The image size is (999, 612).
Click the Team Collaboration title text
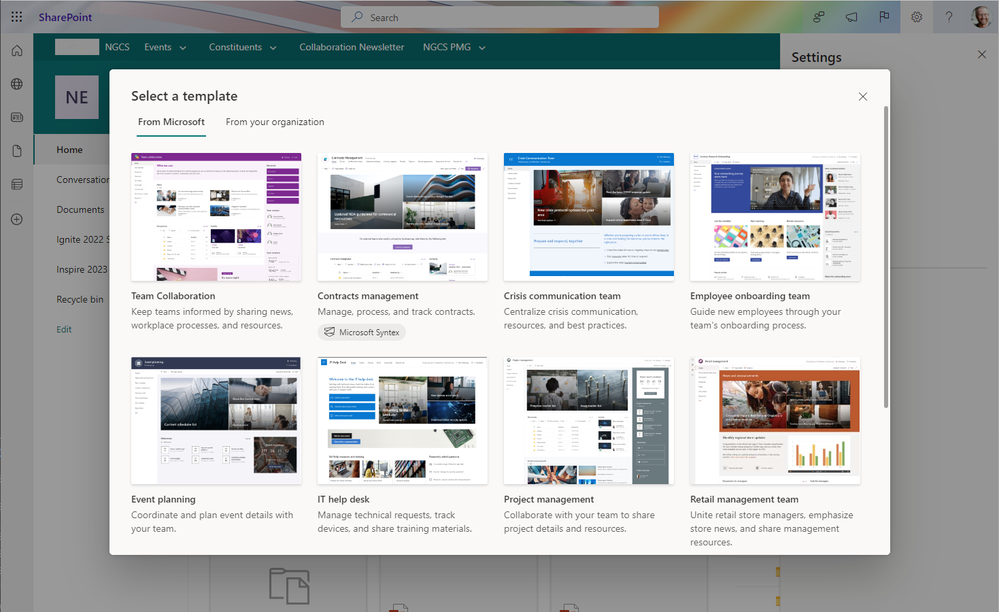click(x=173, y=295)
